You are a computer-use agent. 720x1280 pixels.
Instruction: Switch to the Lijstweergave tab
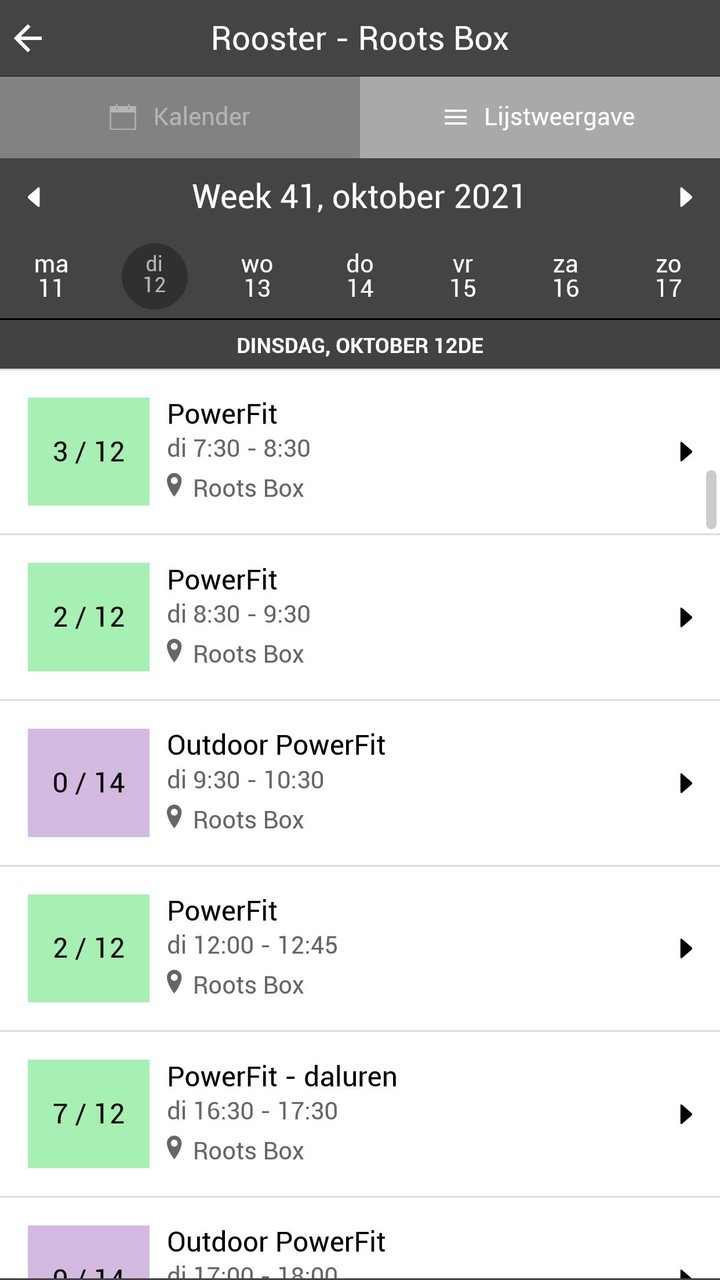pos(540,117)
